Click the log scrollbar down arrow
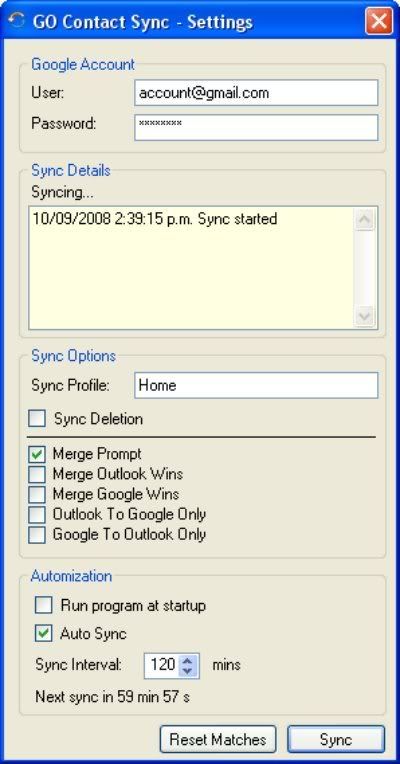The image size is (400, 764). (364, 316)
